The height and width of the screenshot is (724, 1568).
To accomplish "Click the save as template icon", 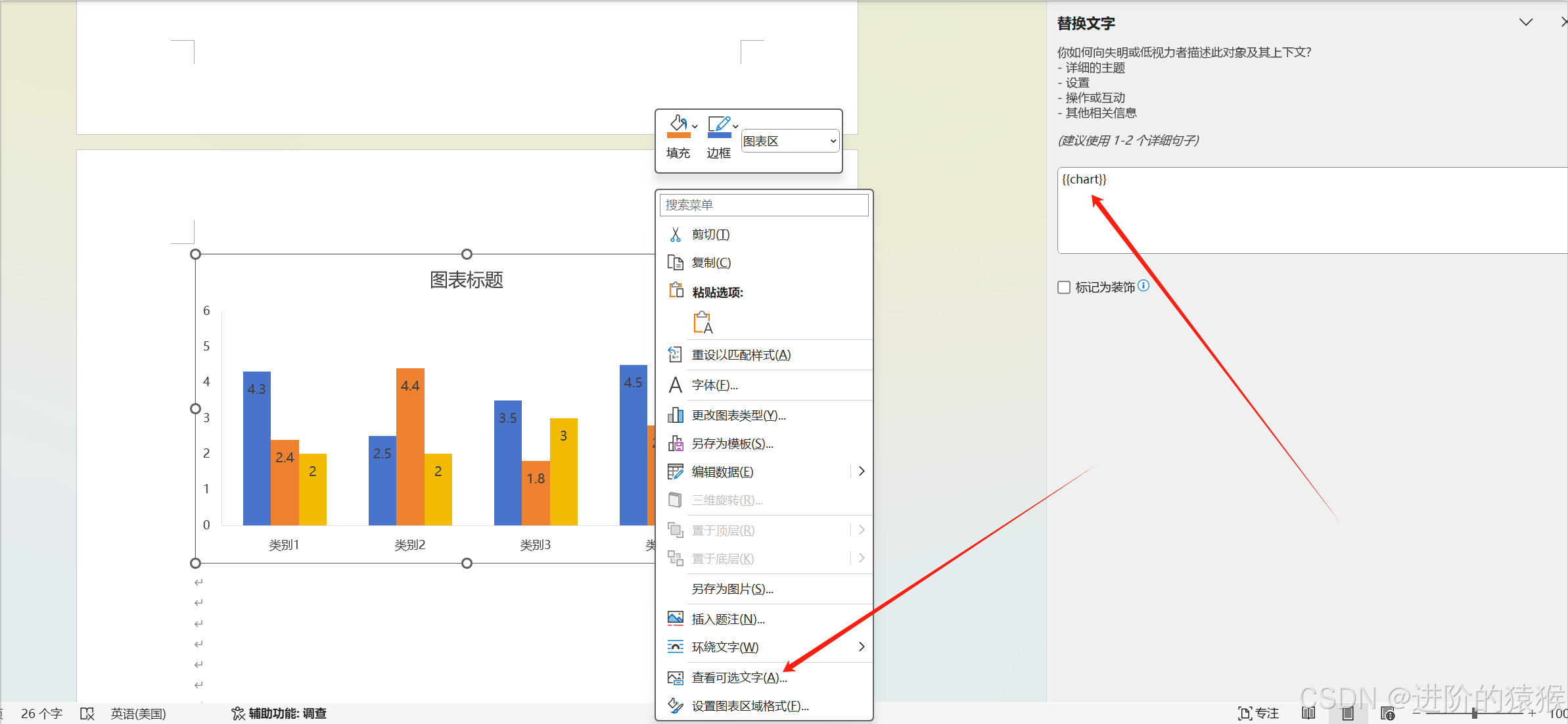I will 675,444.
